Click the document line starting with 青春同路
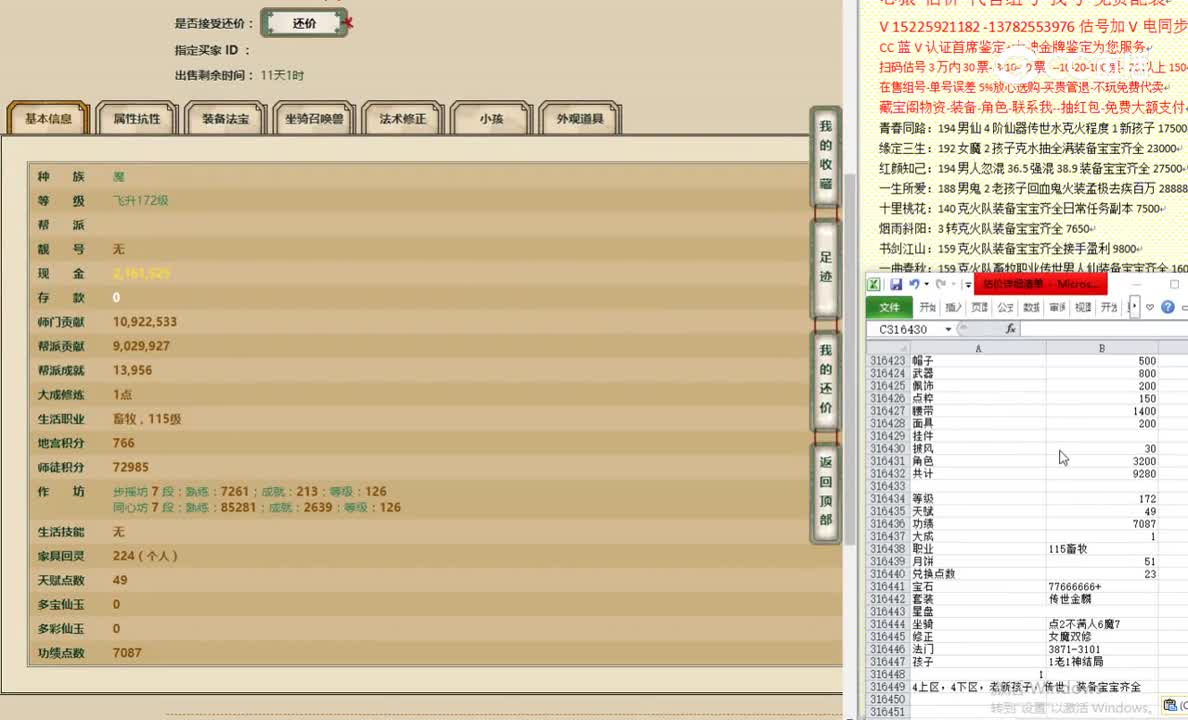Screen dimensions: 1188x720 pyautogui.click(x=1033, y=128)
